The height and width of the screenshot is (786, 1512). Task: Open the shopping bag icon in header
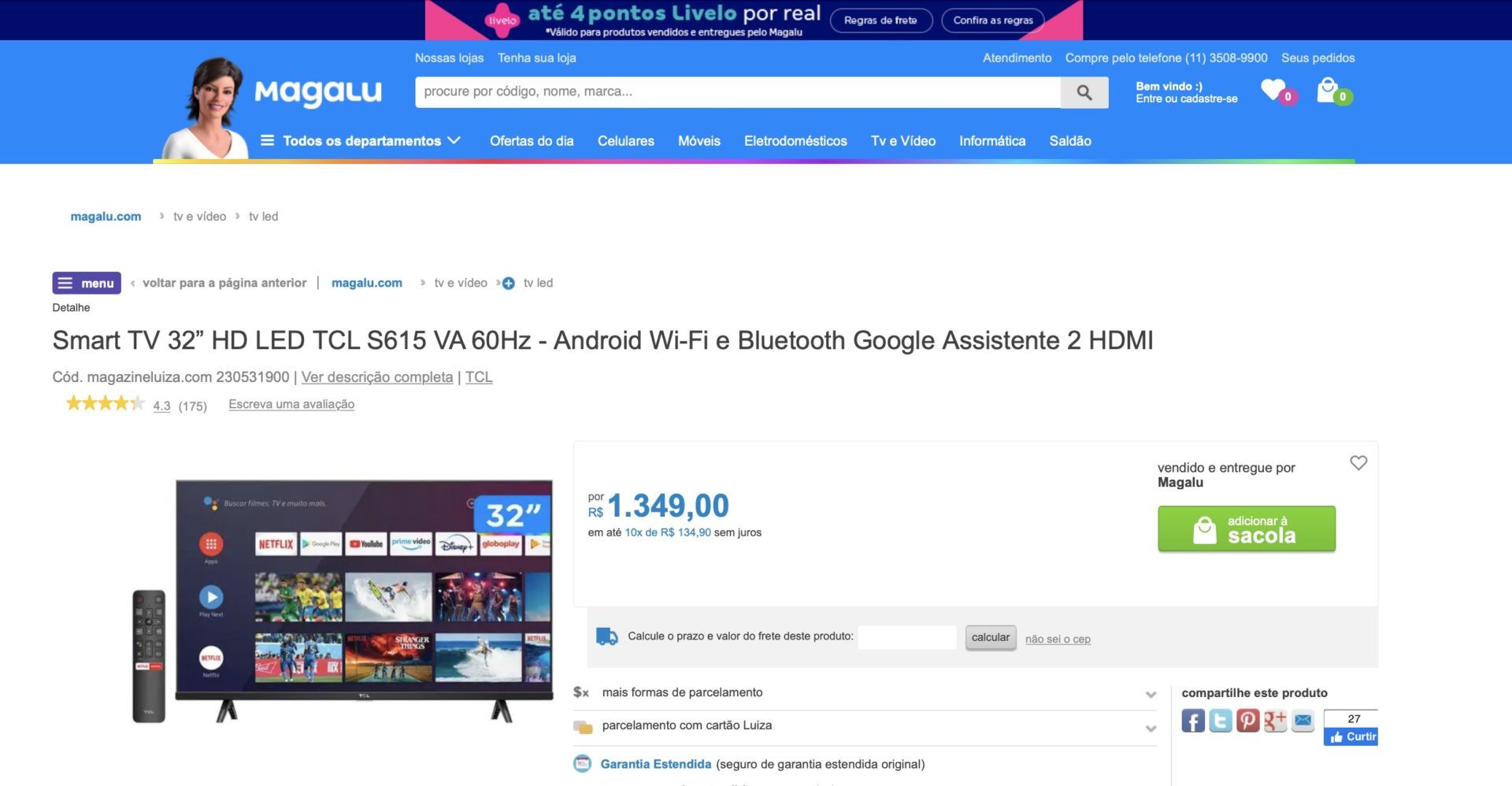pyautogui.click(x=1328, y=90)
